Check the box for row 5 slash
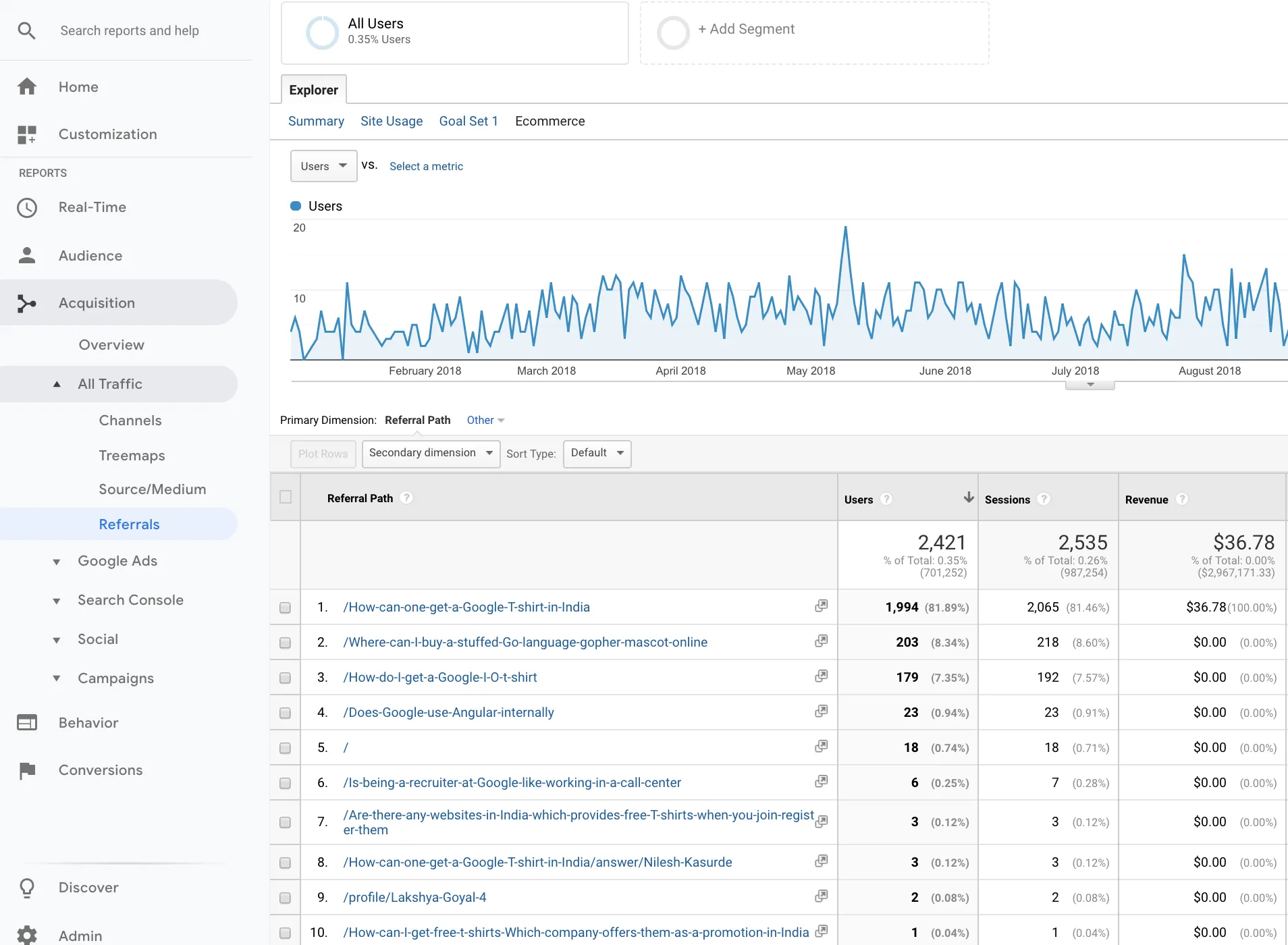 tap(285, 748)
